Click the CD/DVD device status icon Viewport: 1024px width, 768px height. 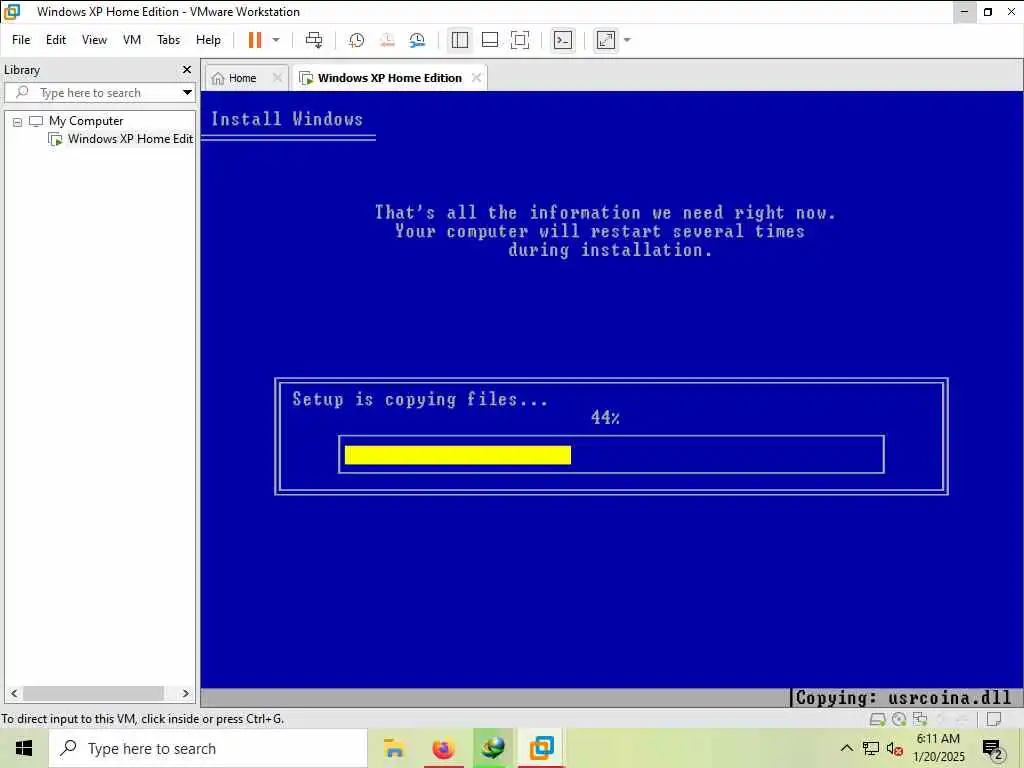tap(899, 719)
